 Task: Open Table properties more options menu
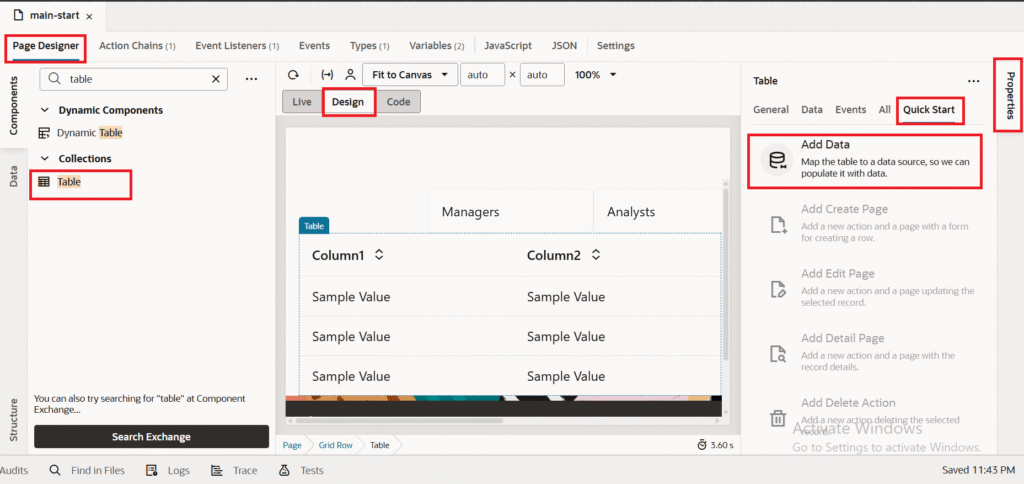click(974, 81)
